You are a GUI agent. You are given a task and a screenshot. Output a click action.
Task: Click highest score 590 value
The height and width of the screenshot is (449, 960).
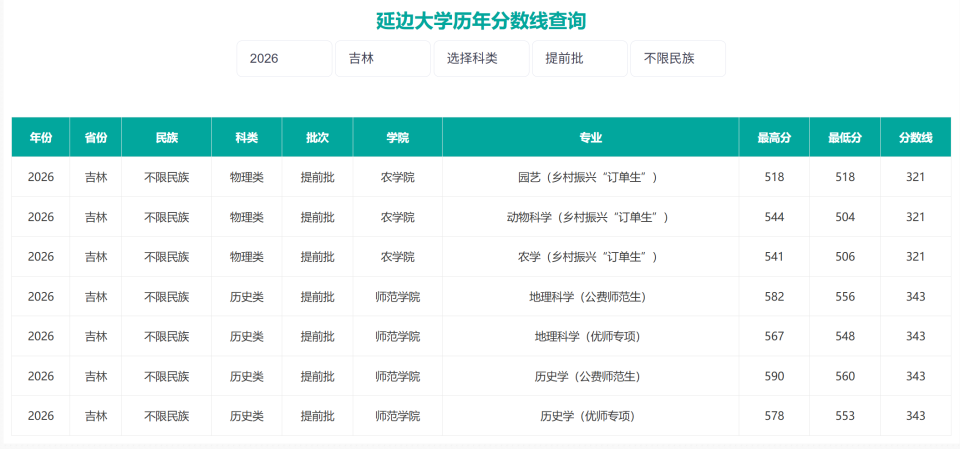[774, 376]
